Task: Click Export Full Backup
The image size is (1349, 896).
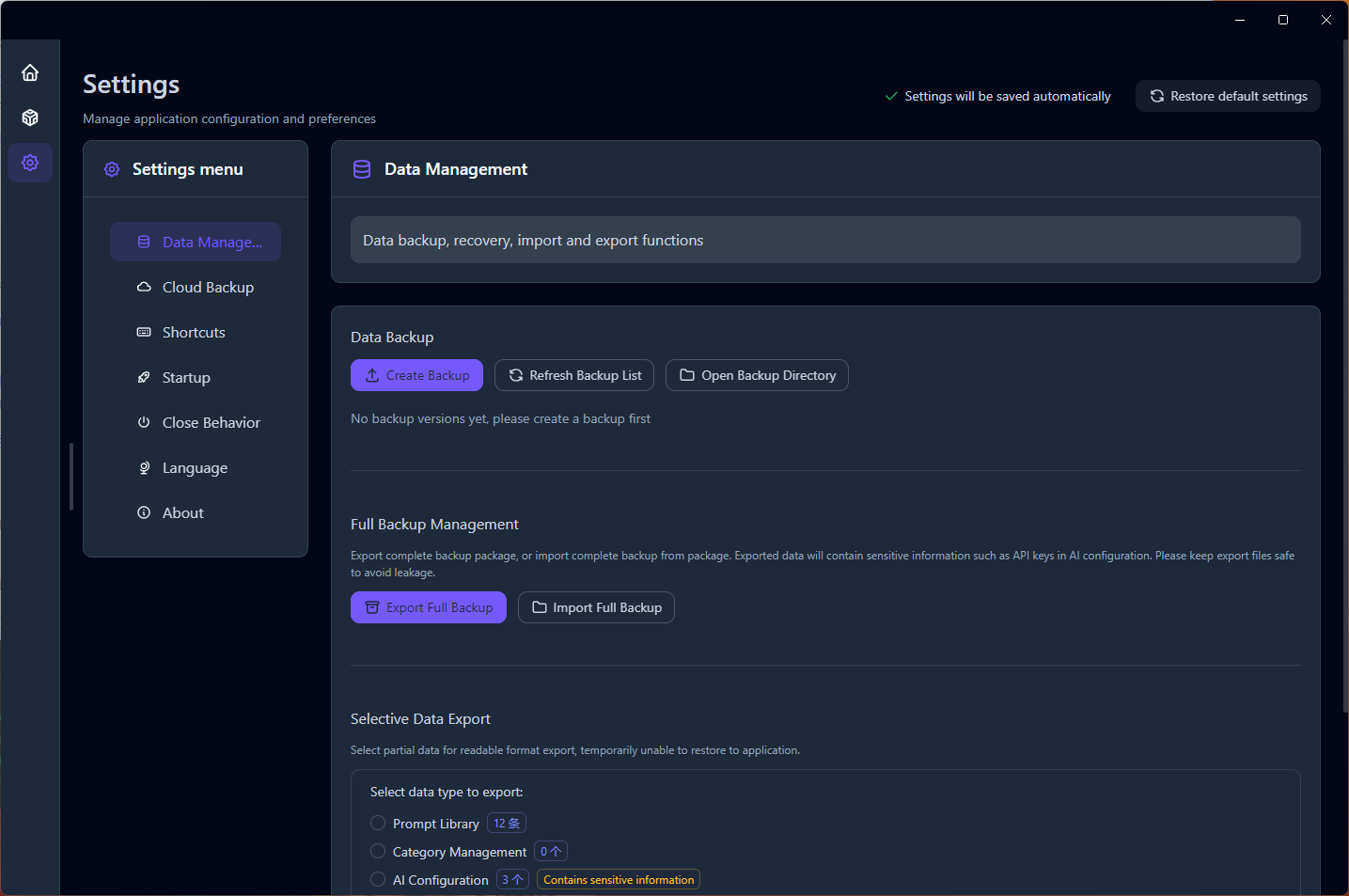Action: pos(428,606)
